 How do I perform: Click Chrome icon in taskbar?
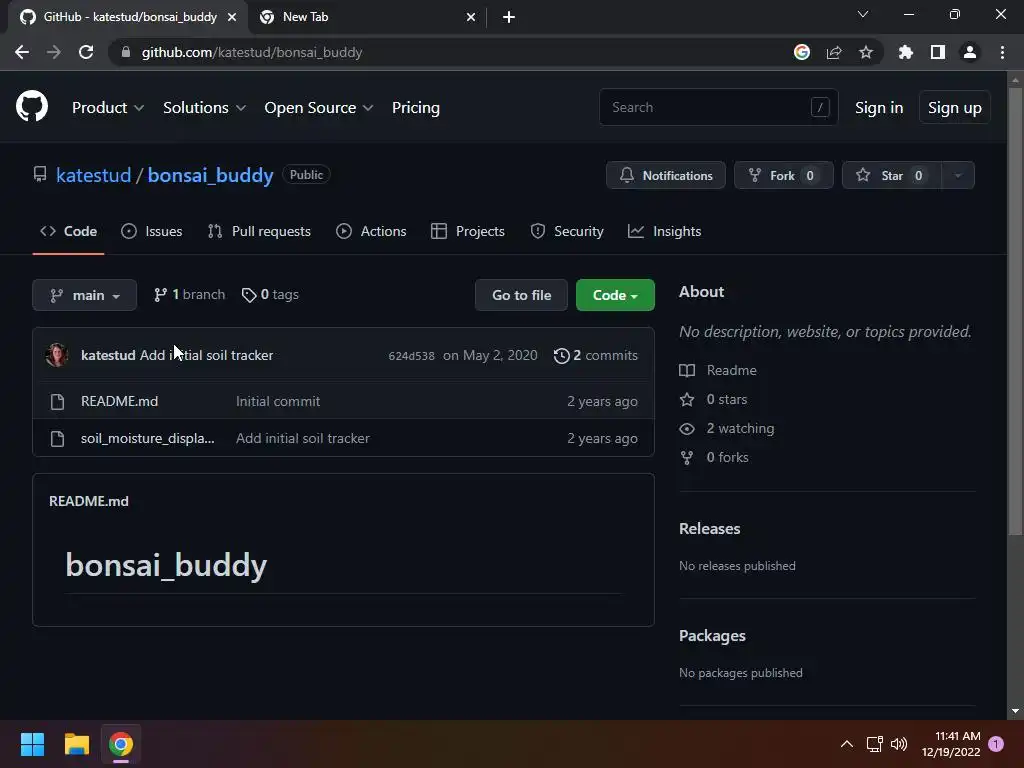[121, 744]
